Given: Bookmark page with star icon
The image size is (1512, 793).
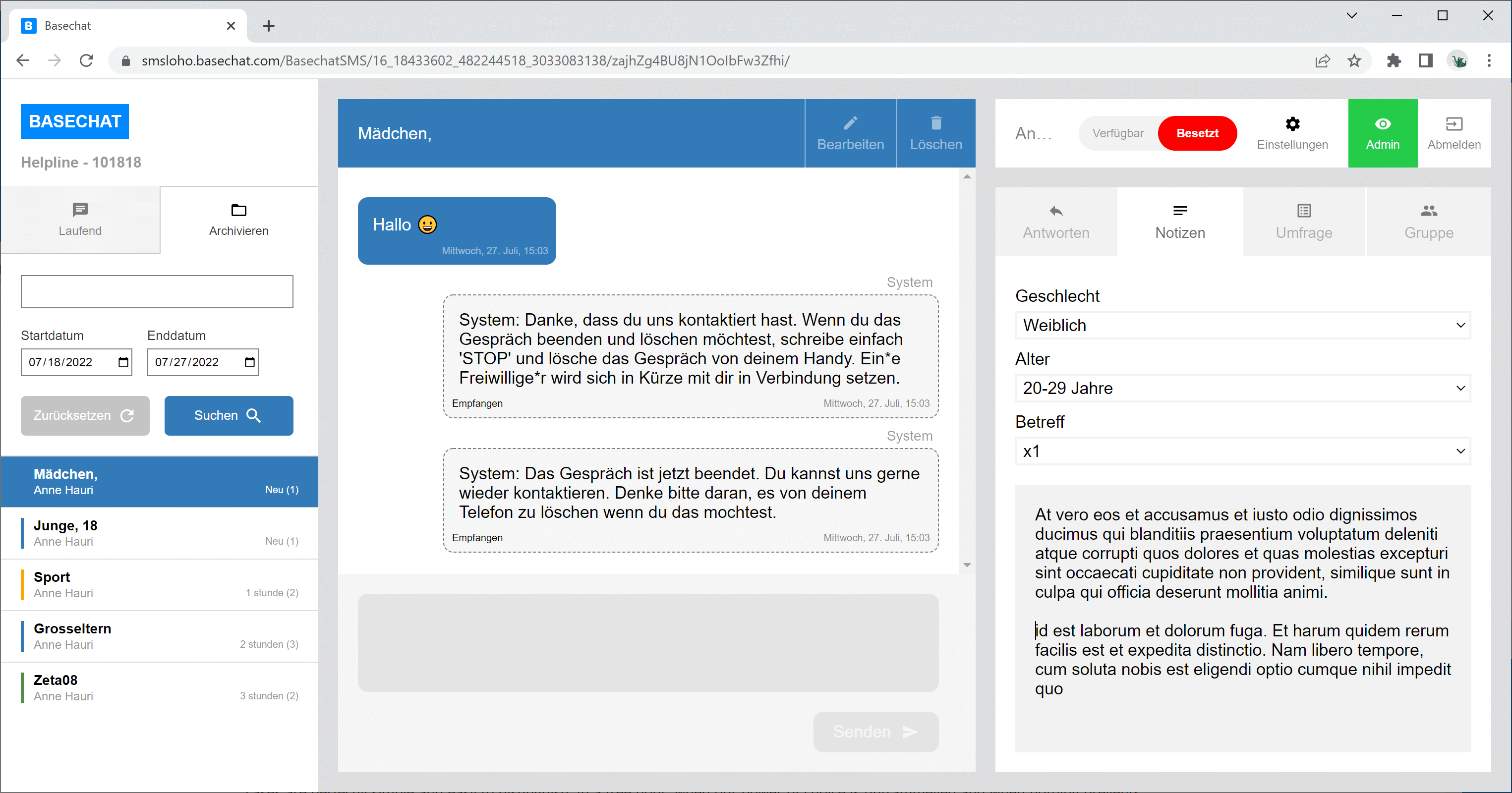Looking at the screenshot, I should pos(1353,60).
